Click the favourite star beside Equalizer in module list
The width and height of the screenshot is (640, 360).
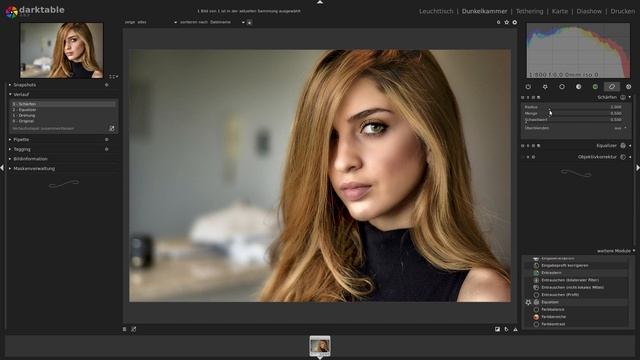pos(528,302)
